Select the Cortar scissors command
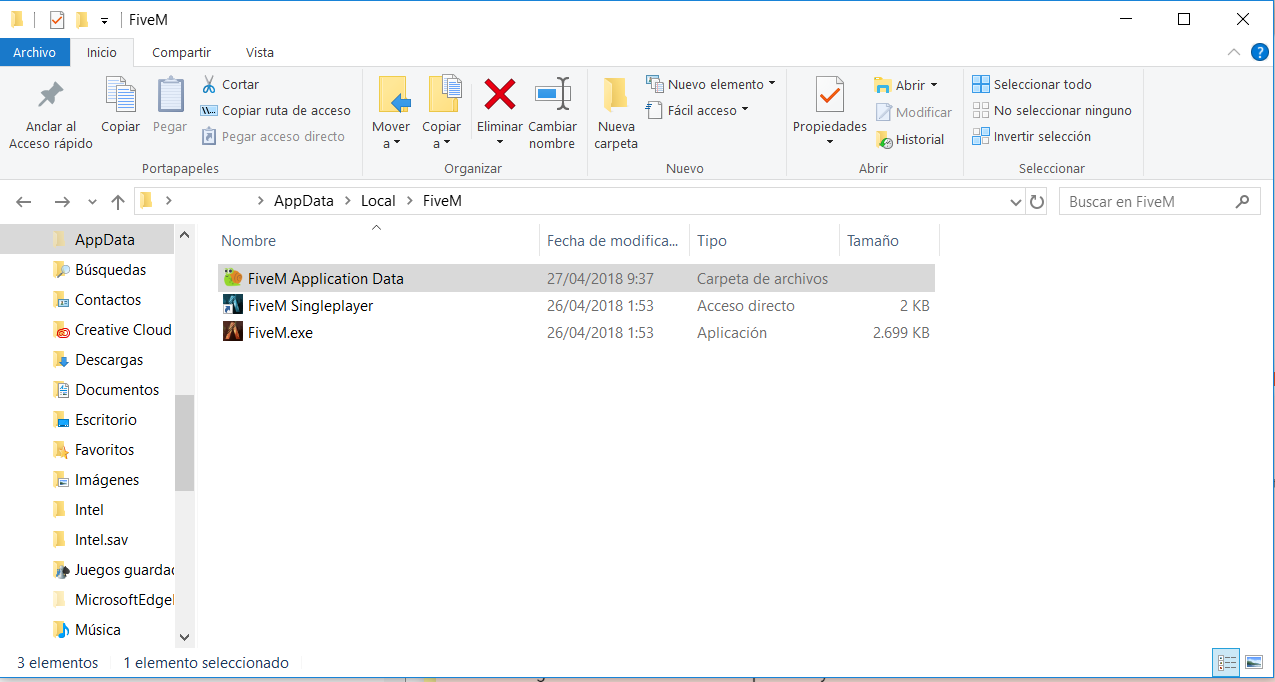This screenshot has width=1275, height=682. point(230,85)
